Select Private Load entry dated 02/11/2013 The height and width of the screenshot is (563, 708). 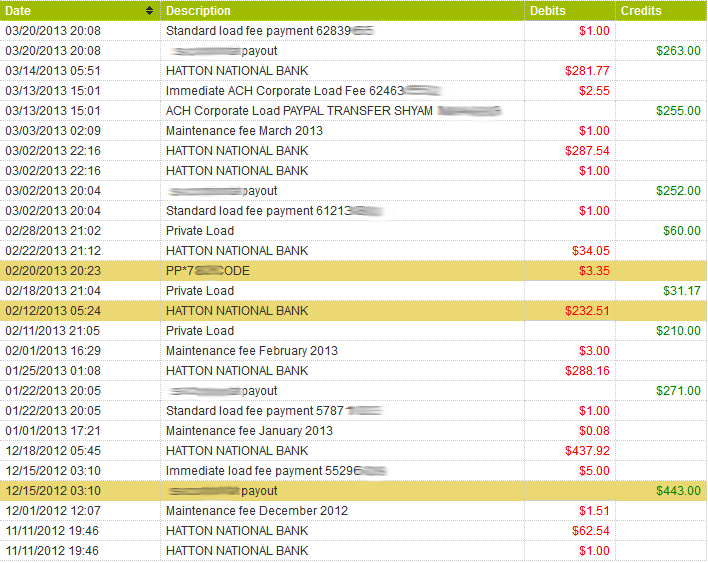(x=200, y=331)
